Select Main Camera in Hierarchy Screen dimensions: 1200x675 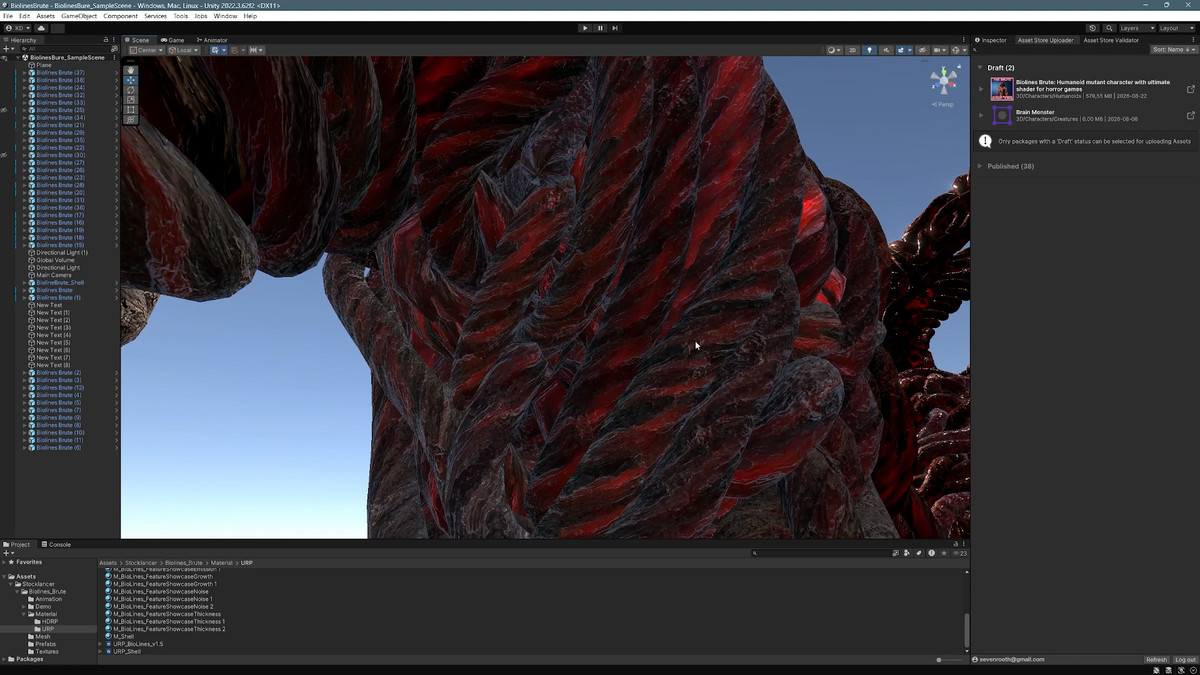pos(54,275)
